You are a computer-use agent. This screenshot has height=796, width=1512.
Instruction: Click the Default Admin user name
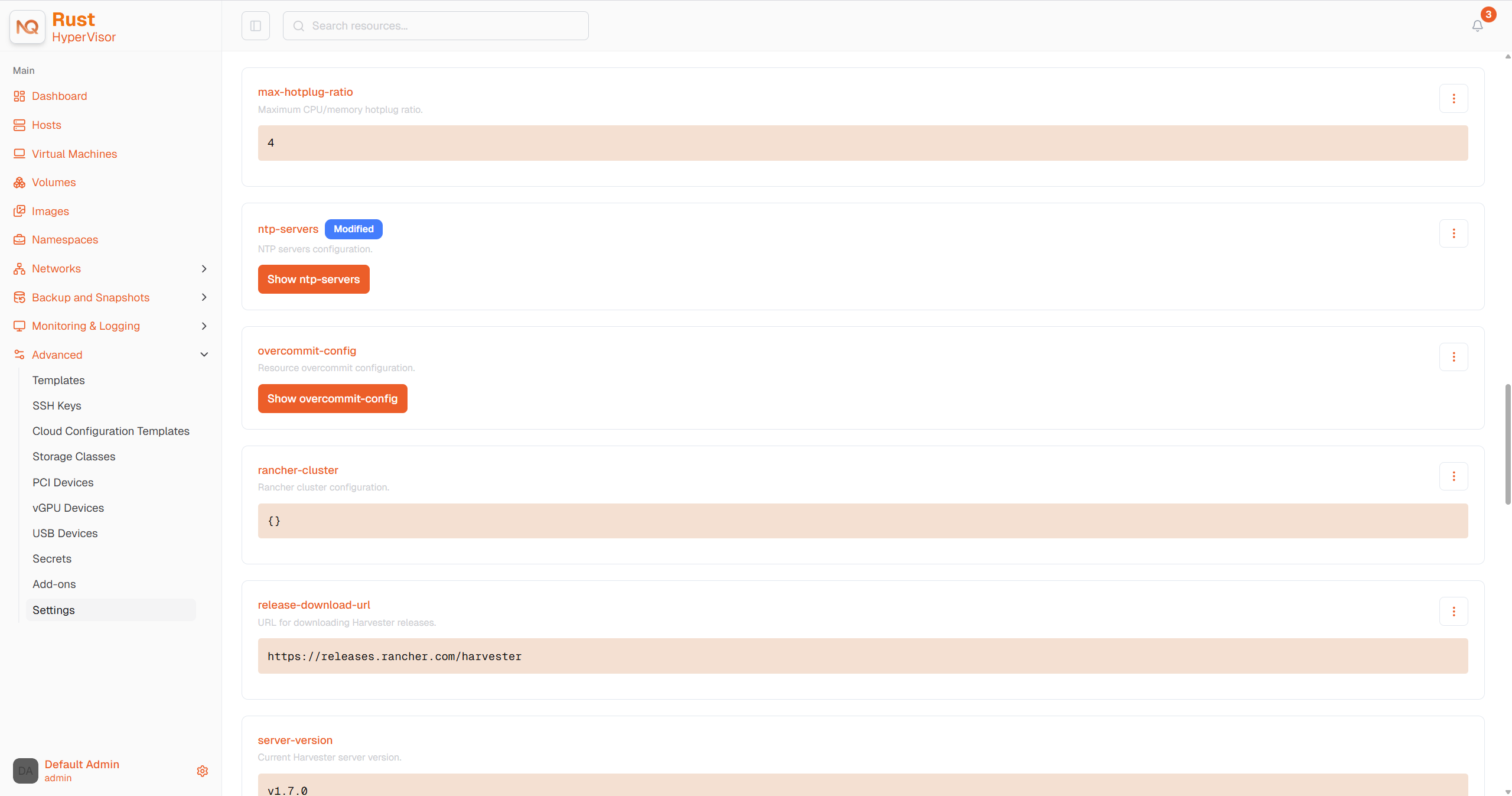(82, 765)
